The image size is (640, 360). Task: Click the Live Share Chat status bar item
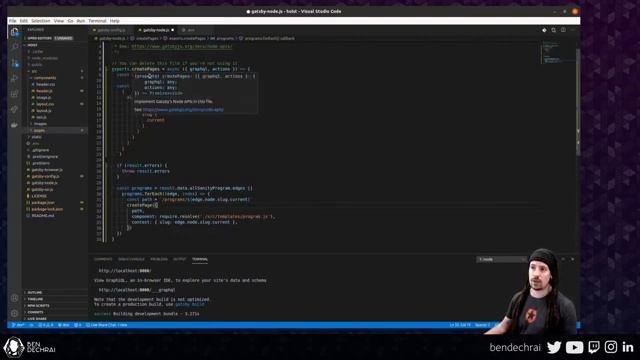pos(107,325)
